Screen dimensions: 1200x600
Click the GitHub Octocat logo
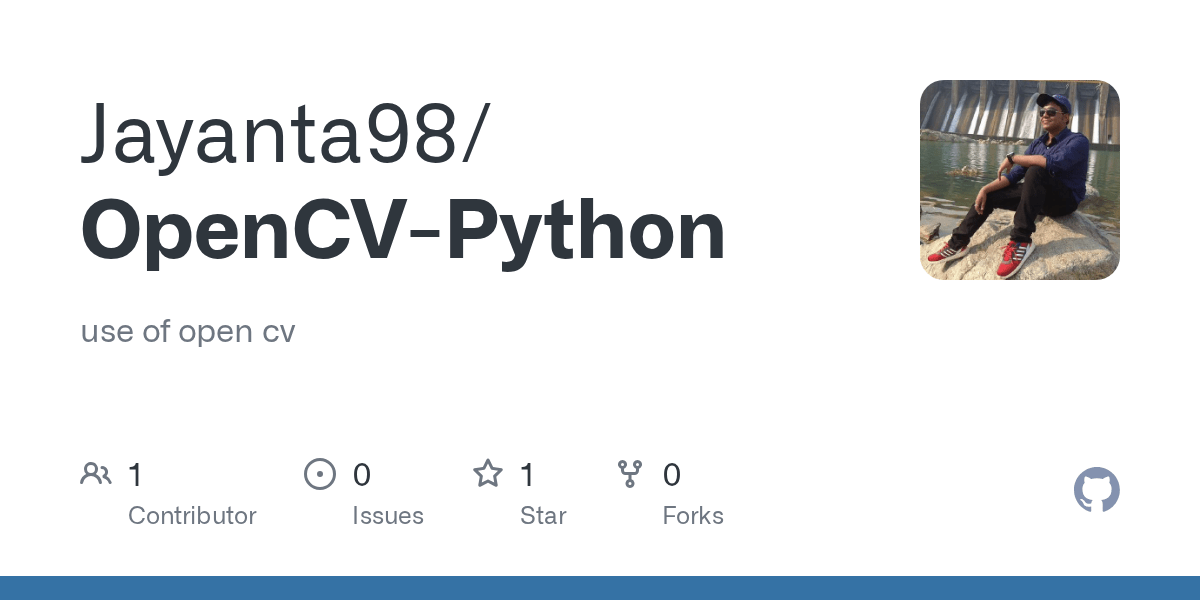point(1096,490)
